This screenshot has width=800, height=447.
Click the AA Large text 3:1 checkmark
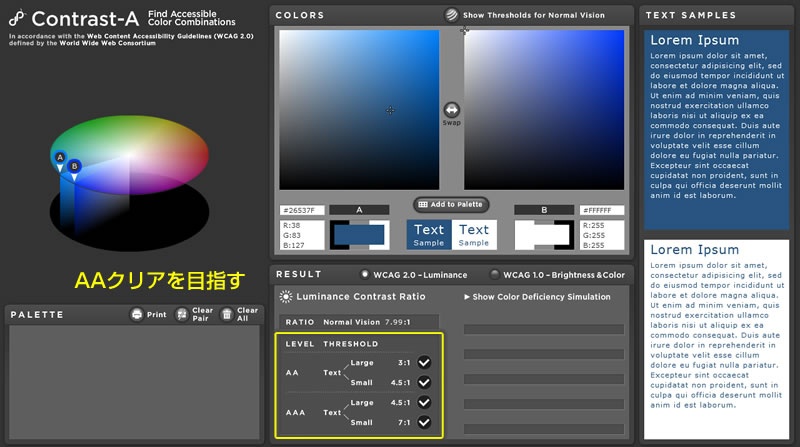424,363
